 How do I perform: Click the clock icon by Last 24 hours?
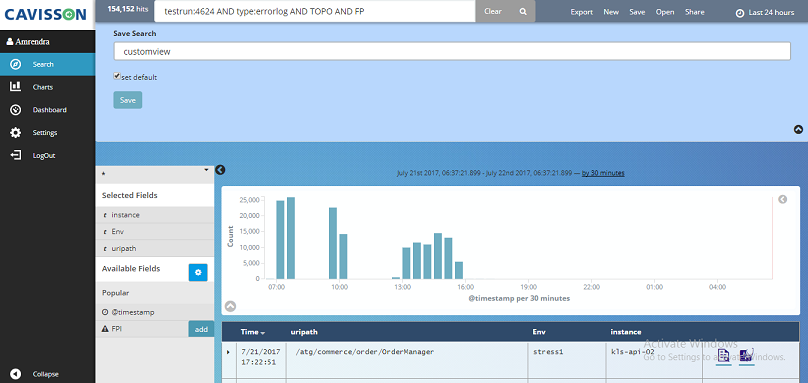pos(740,13)
